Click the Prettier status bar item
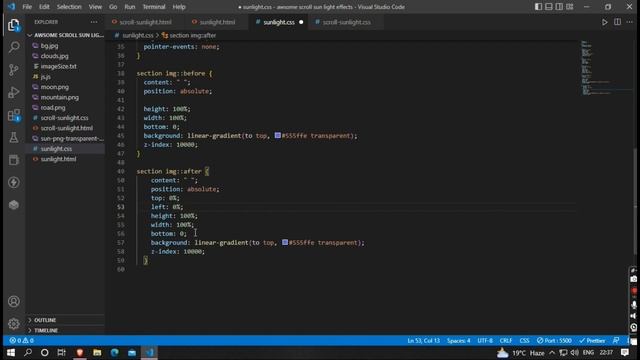Image resolution: width=640 pixels, height=360 pixels. pyautogui.click(x=592, y=340)
